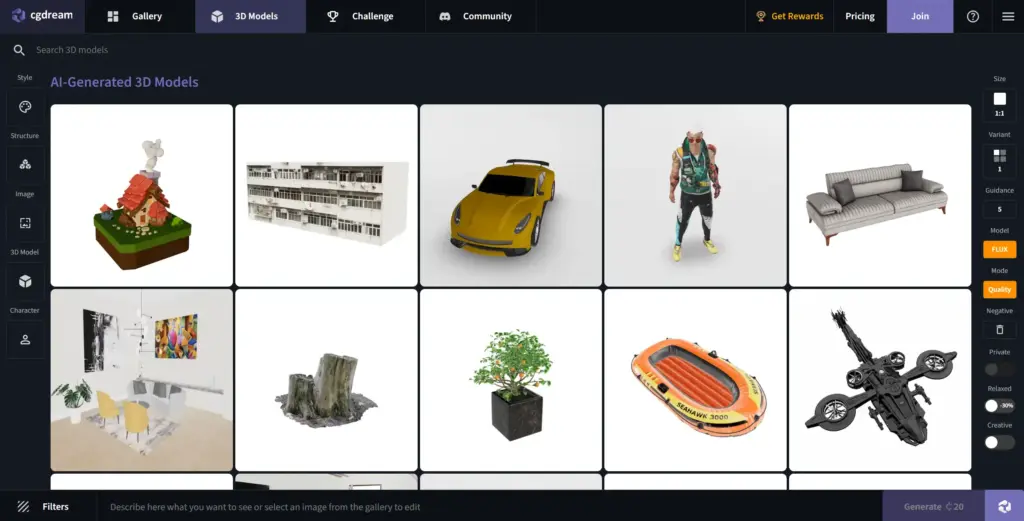
Task: Click the Join button
Action: coord(920,16)
